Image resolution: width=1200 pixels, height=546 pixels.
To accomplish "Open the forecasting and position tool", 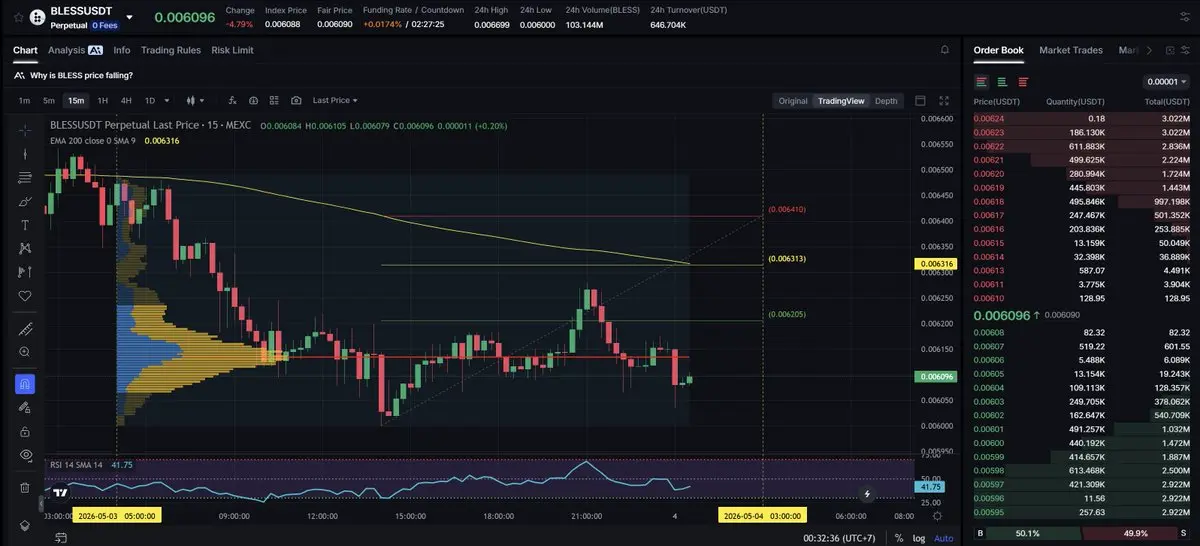I will tap(25, 272).
